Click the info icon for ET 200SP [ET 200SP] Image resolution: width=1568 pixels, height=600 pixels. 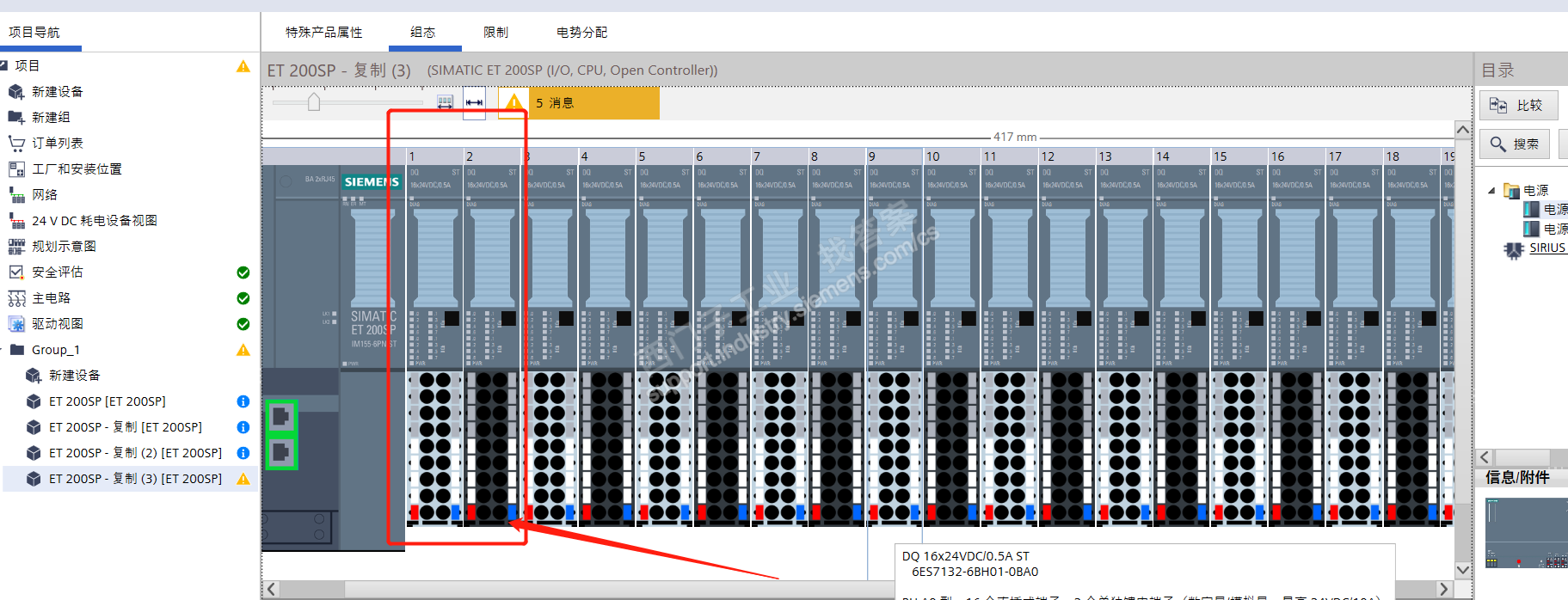point(243,401)
